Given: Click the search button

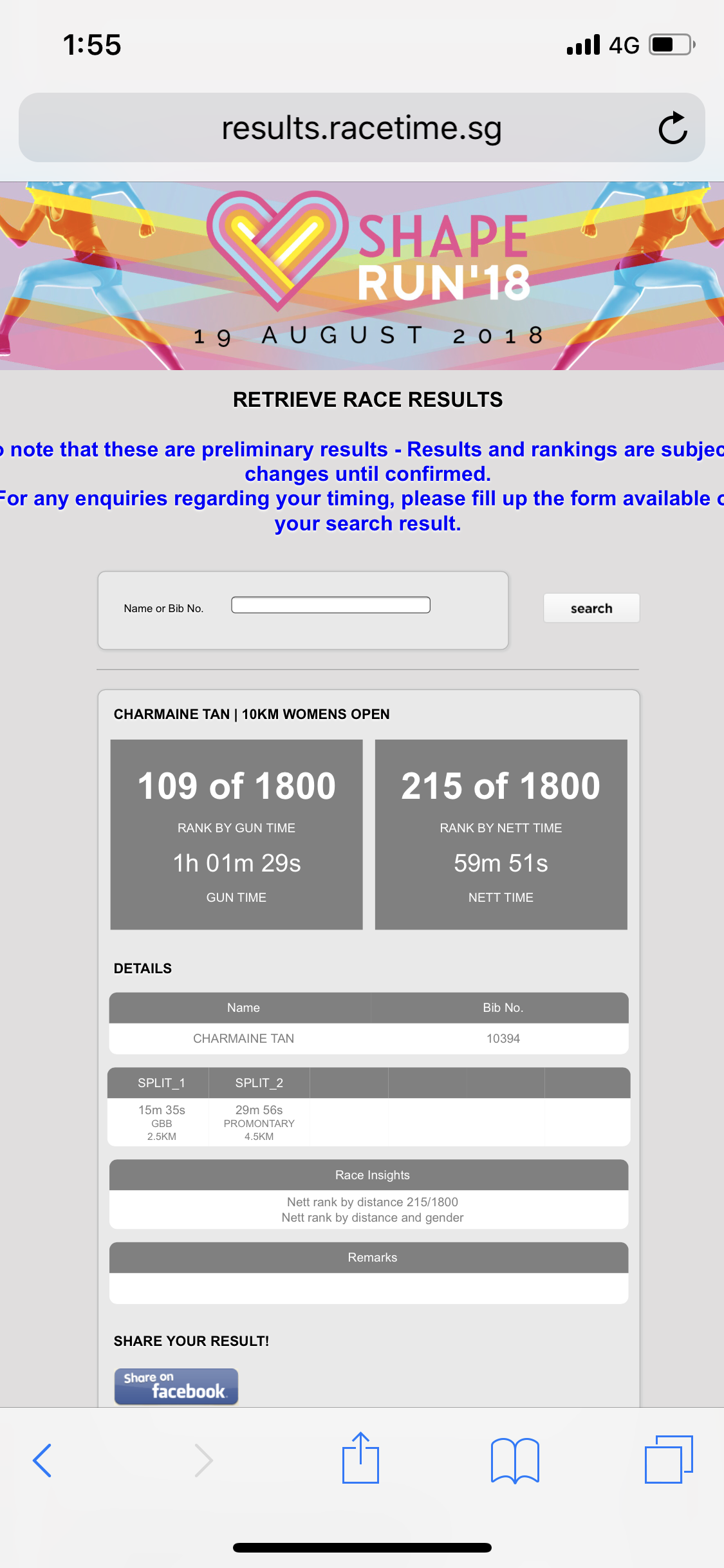Looking at the screenshot, I should [x=591, y=608].
